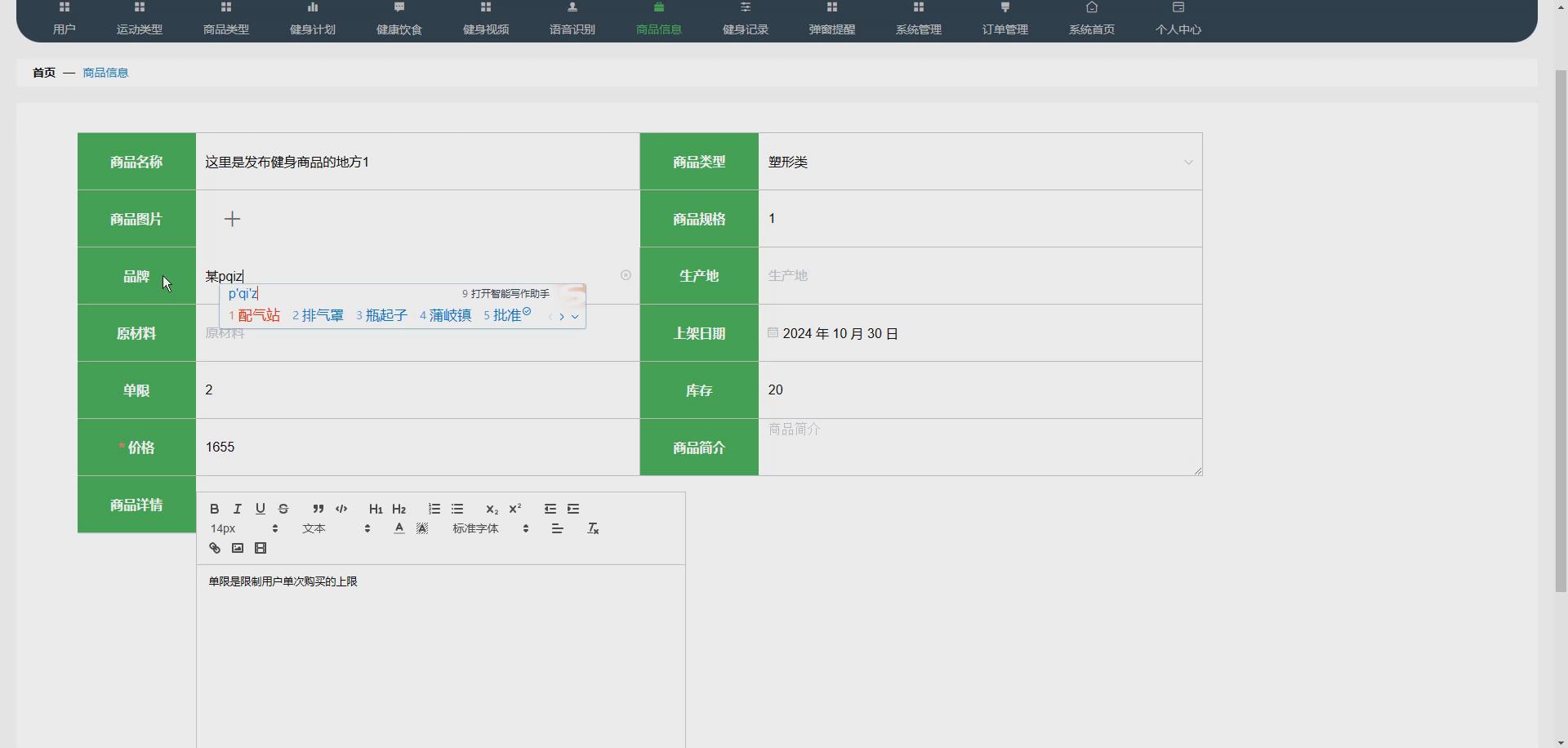Open the 标准字体 font family dropdown

click(490, 528)
